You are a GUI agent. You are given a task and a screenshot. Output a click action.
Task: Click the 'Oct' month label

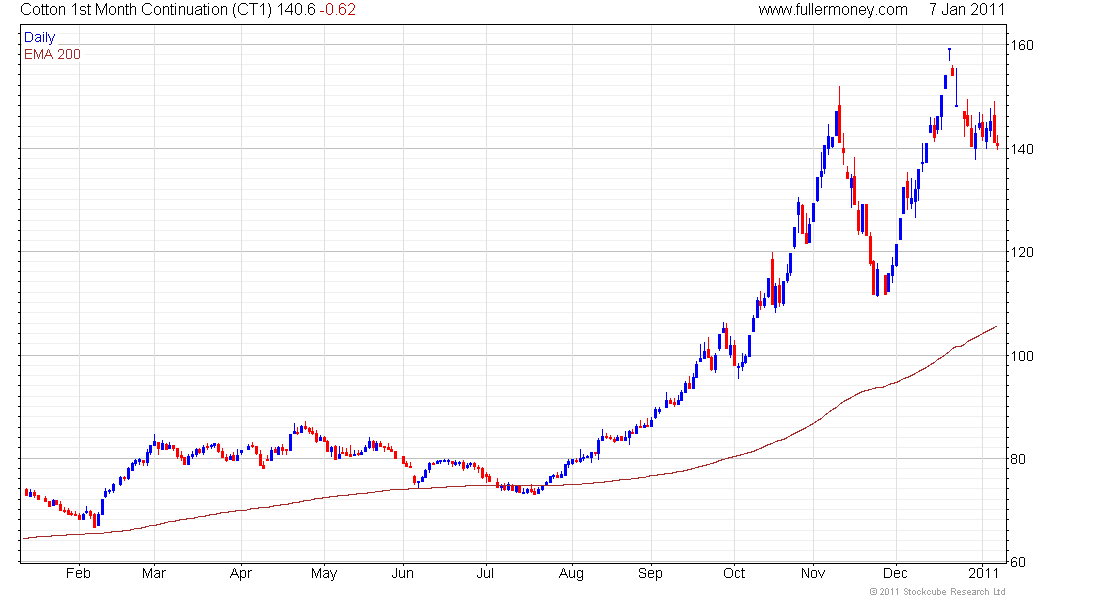(734, 573)
